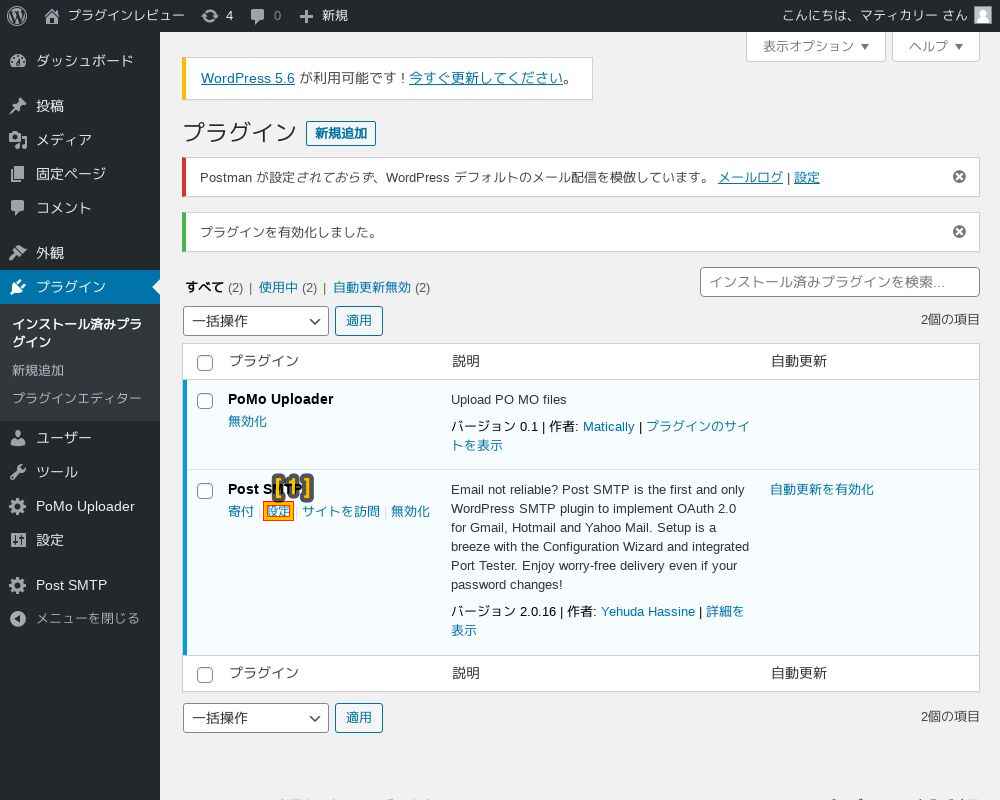Viewport: 1000px width, 800px height.
Task: Open the PoMo Uploader gear icon in sidebar
Action: point(18,506)
